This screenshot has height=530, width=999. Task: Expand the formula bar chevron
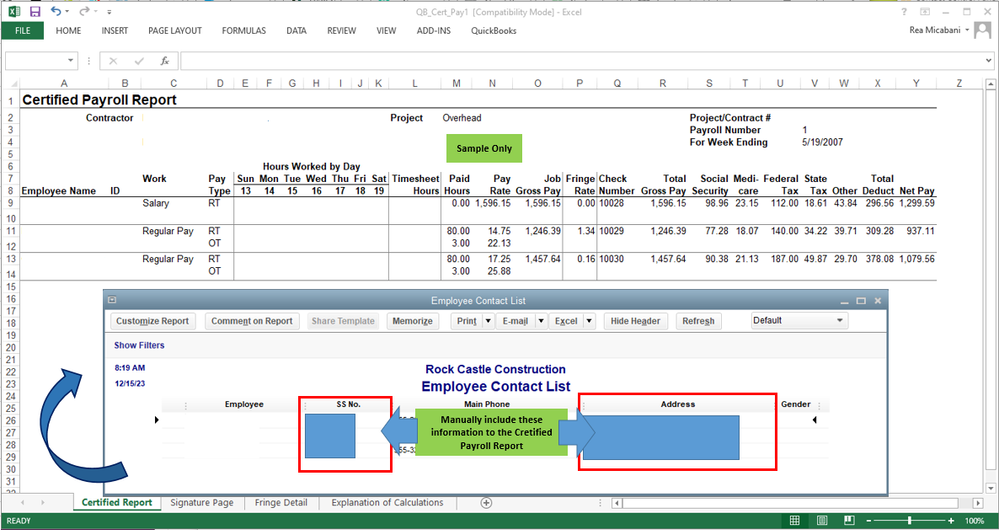(989, 61)
